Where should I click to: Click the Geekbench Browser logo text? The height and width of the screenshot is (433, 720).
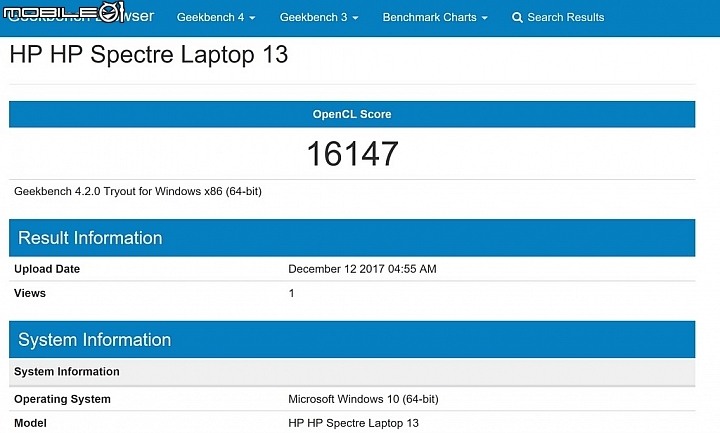(81, 16)
